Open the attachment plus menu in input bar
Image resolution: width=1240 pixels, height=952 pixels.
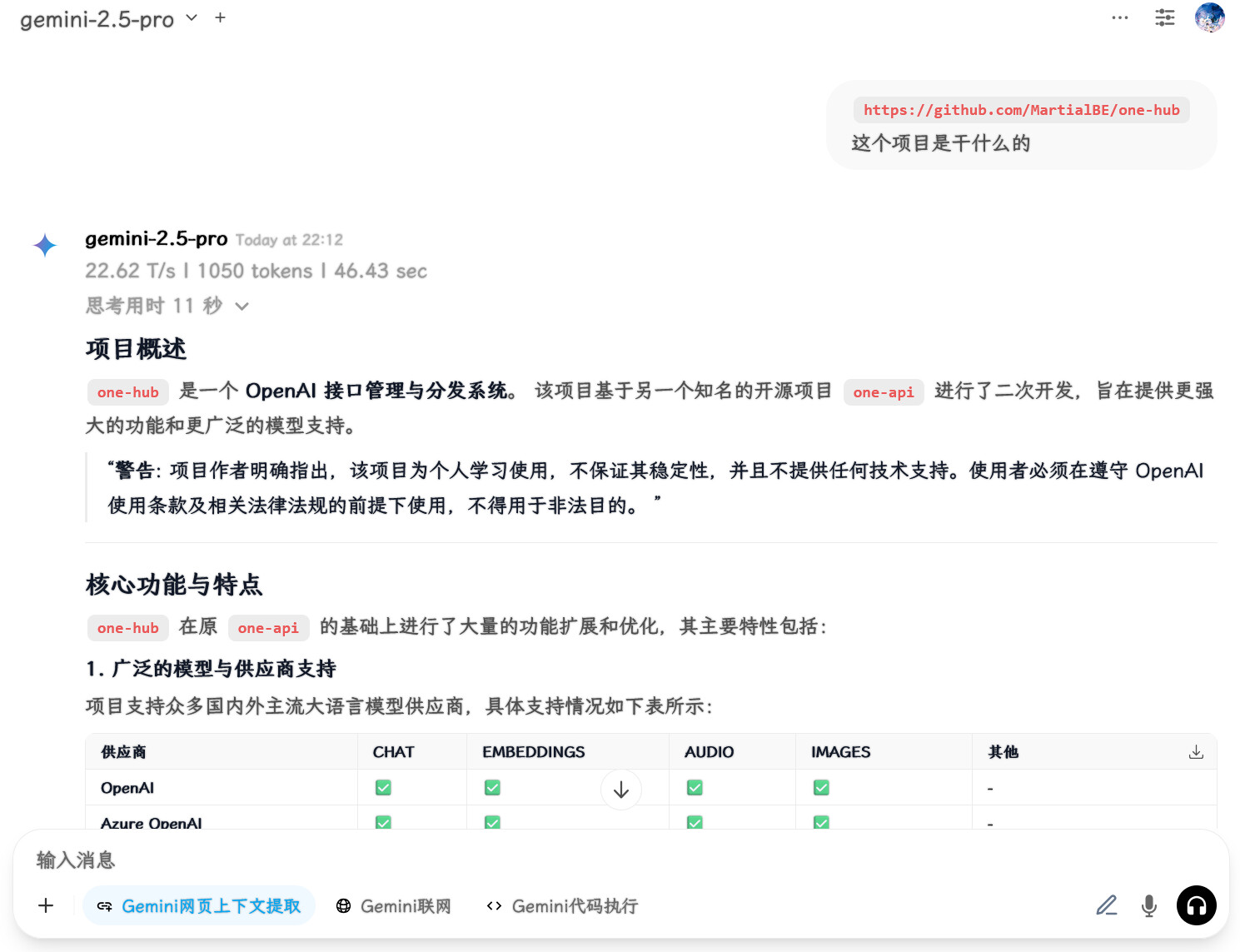[46, 905]
